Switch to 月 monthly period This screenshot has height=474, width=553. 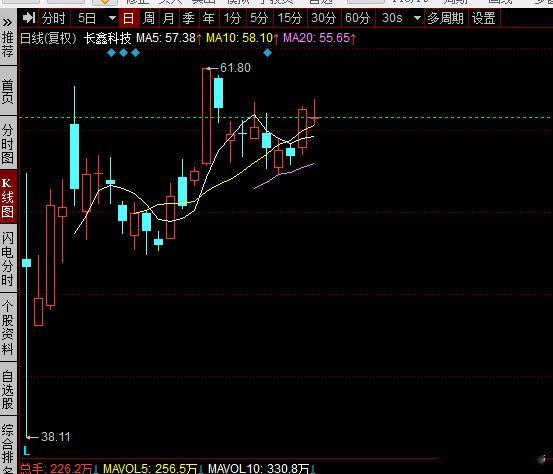pyautogui.click(x=169, y=18)
